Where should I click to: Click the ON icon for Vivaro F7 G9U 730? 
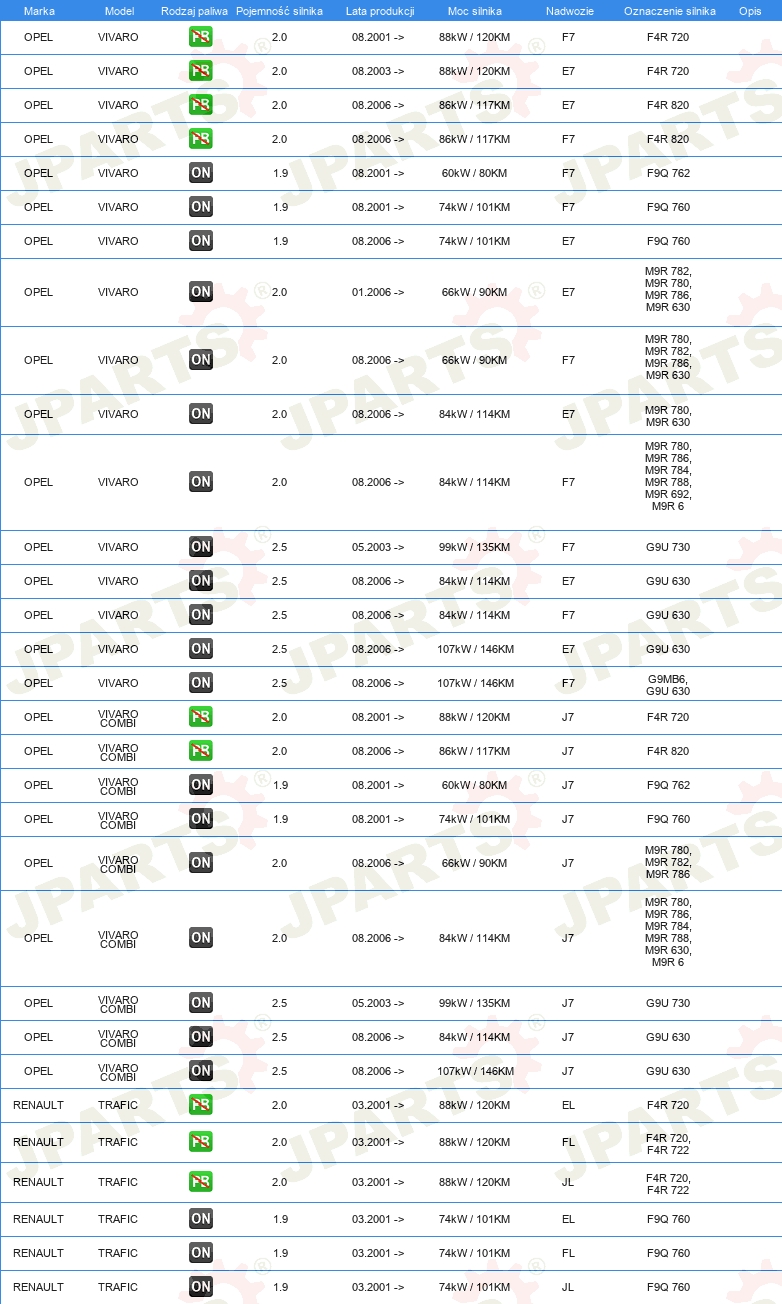click(x=201, y=547)
